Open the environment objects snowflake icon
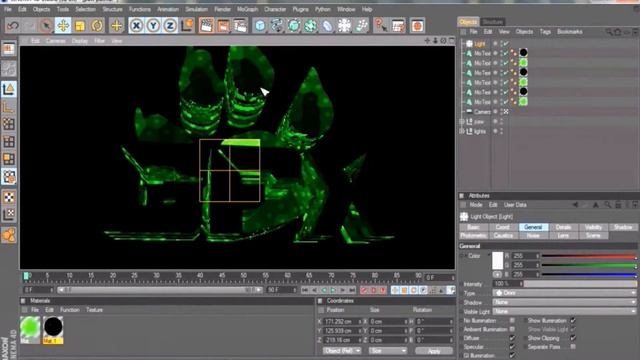The height and width of the screenshot is (360, 640). click(x=344, y=26)
